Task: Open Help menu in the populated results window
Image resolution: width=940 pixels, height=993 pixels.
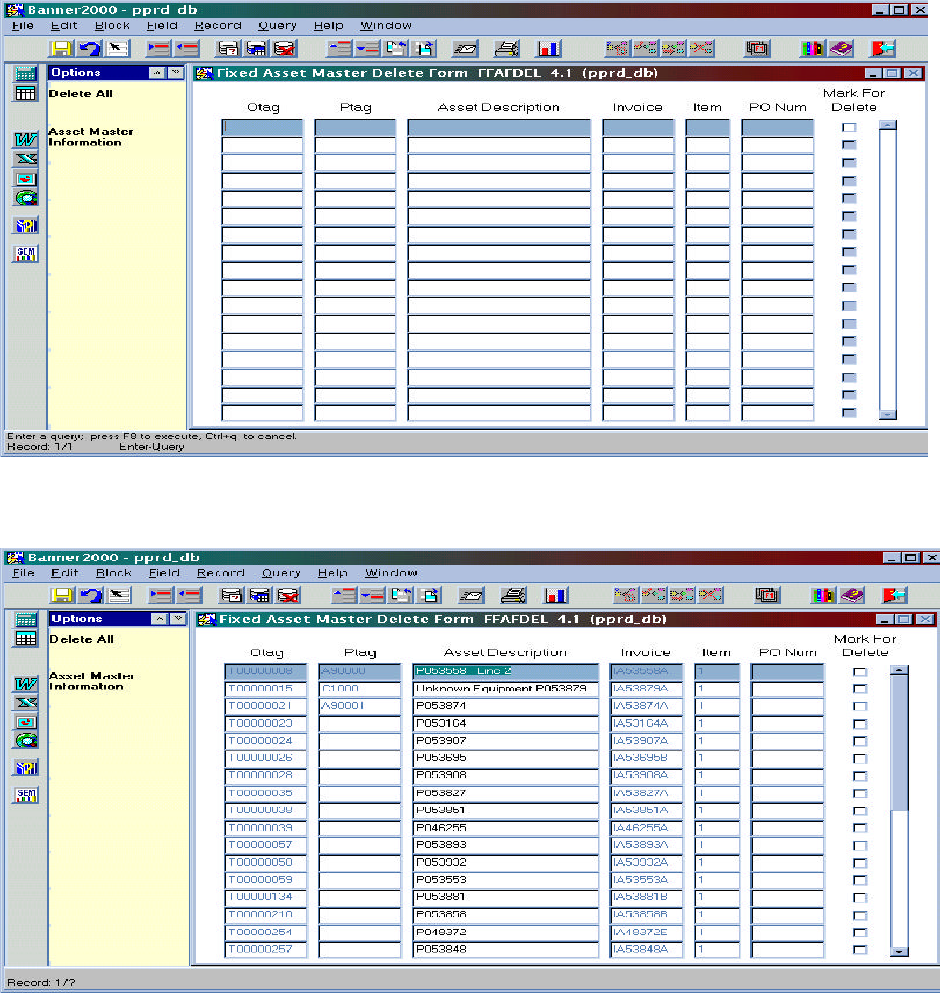Action: (333, 572)
